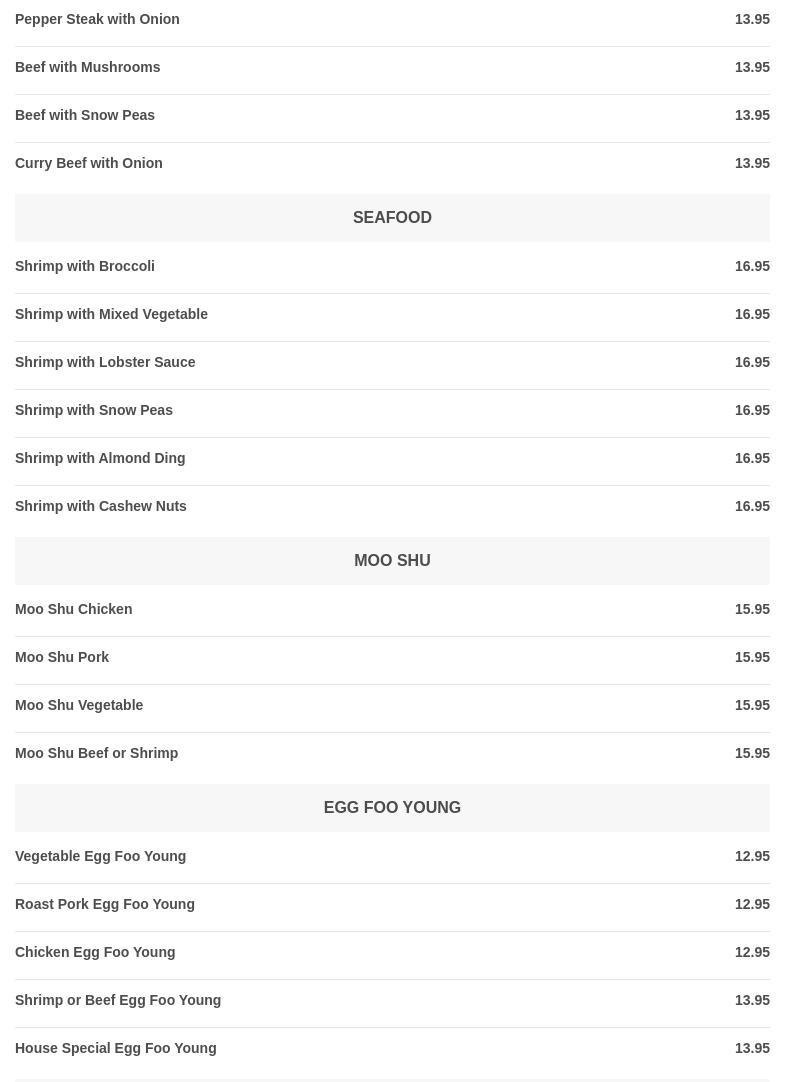Select Vegetable Egg Foo Young
Viewport: 785px width, 1082px height.
click(101, 856)
